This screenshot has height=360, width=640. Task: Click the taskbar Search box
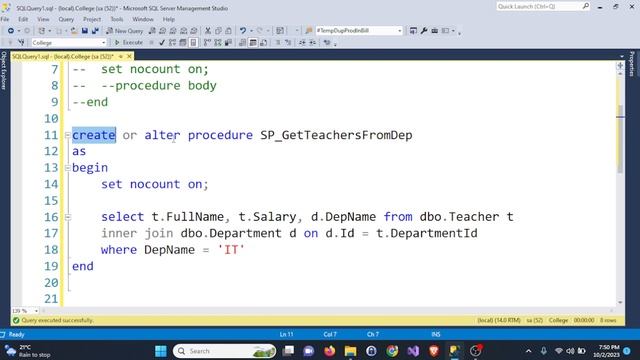[224, 351]
